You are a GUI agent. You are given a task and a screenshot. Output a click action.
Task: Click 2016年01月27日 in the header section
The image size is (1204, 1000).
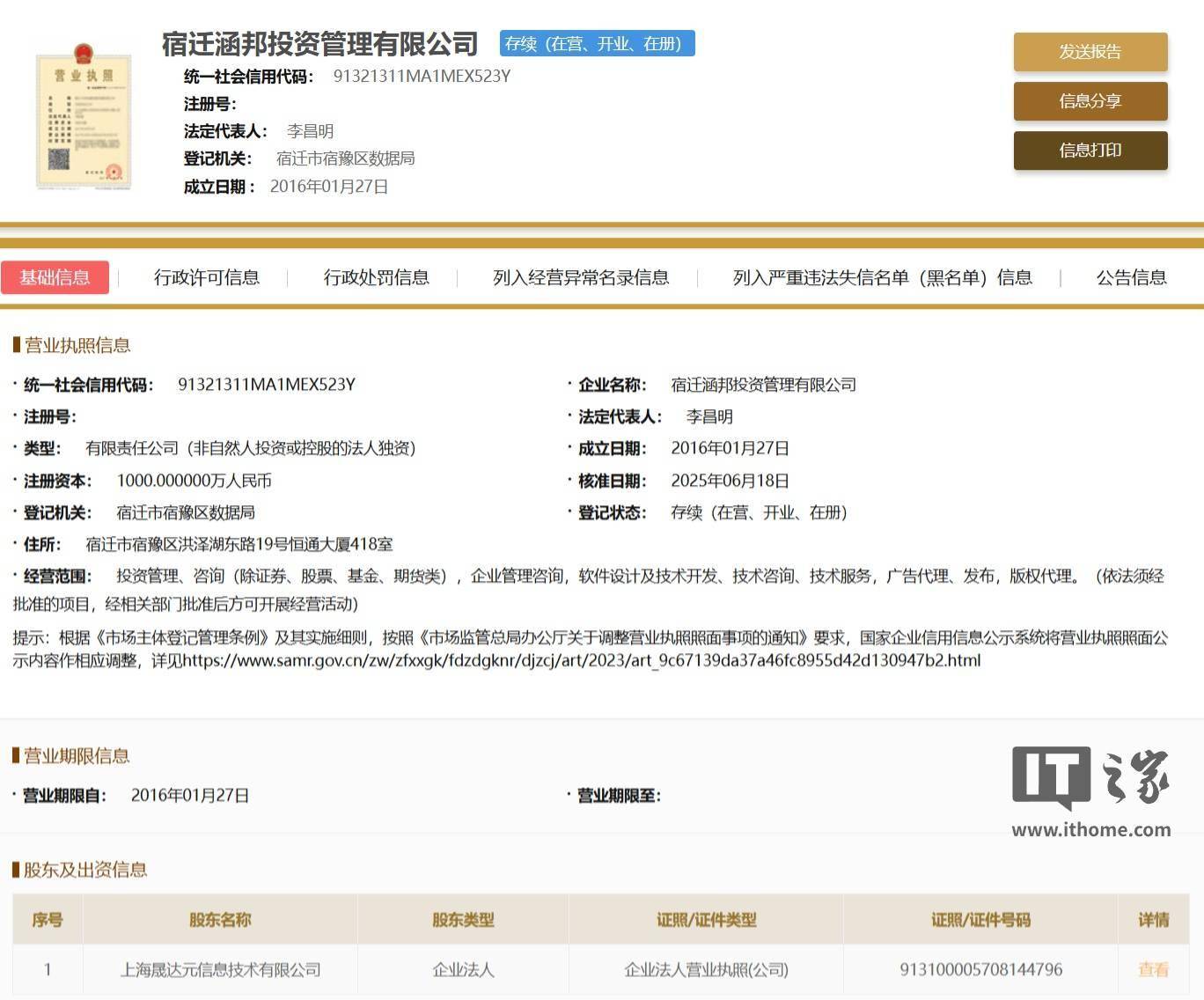(x=329, y=187)
